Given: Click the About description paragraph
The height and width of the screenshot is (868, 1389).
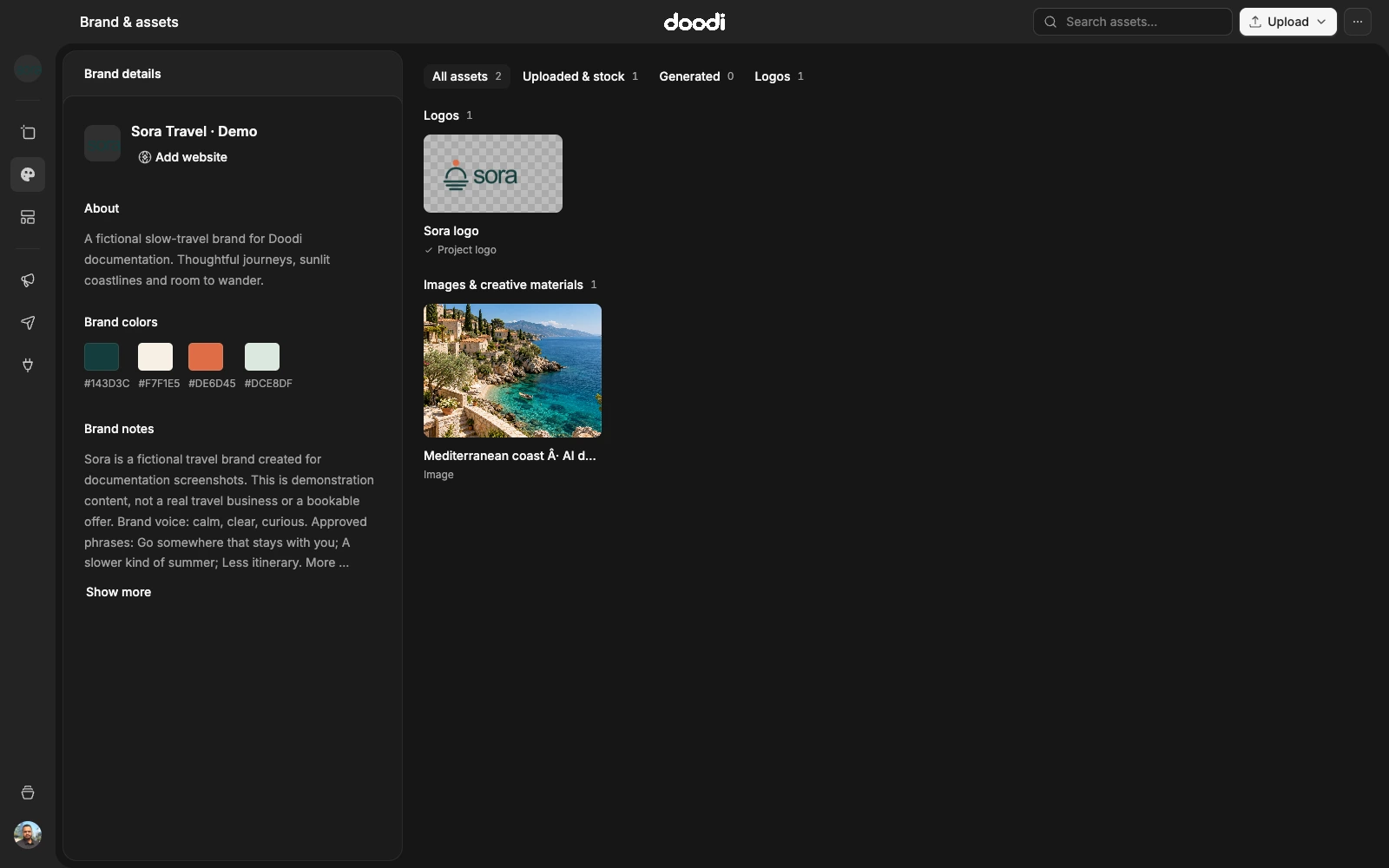Looking at the screenshot, I should (208, 260).
